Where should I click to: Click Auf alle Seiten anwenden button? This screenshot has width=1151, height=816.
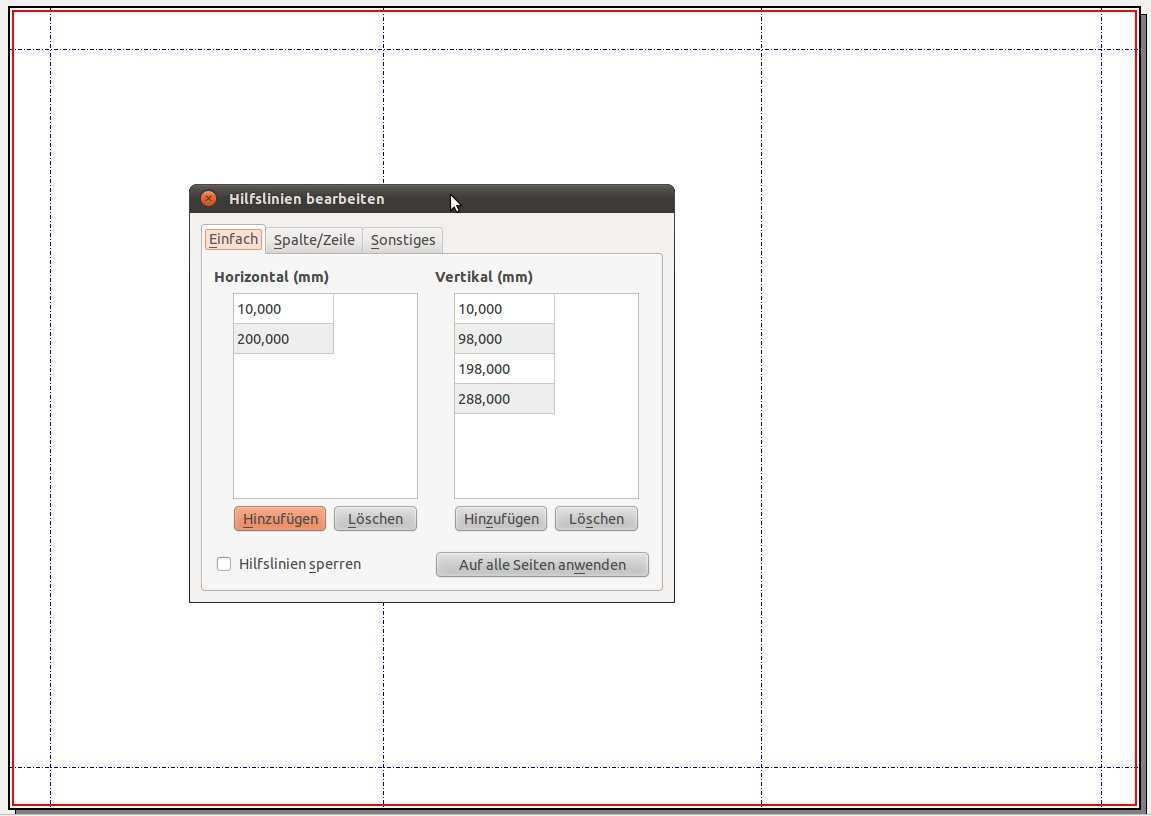542,565
